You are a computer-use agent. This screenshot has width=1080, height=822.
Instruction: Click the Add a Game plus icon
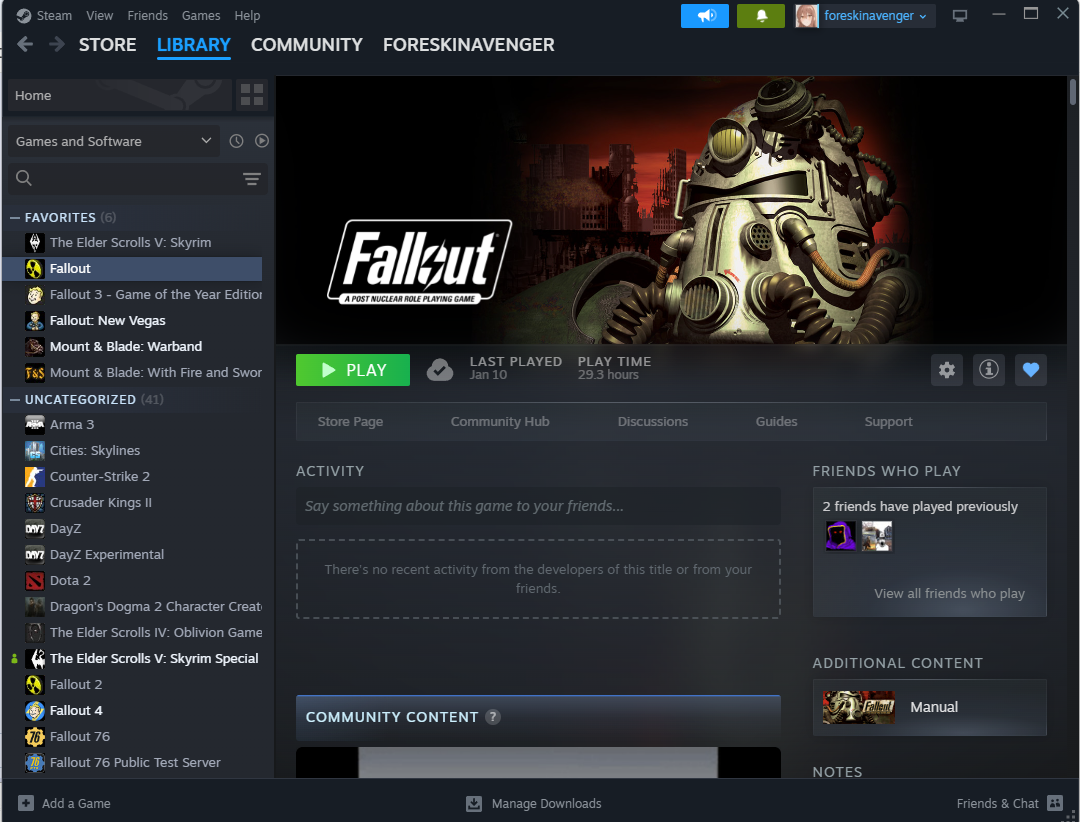click(25, 803)
